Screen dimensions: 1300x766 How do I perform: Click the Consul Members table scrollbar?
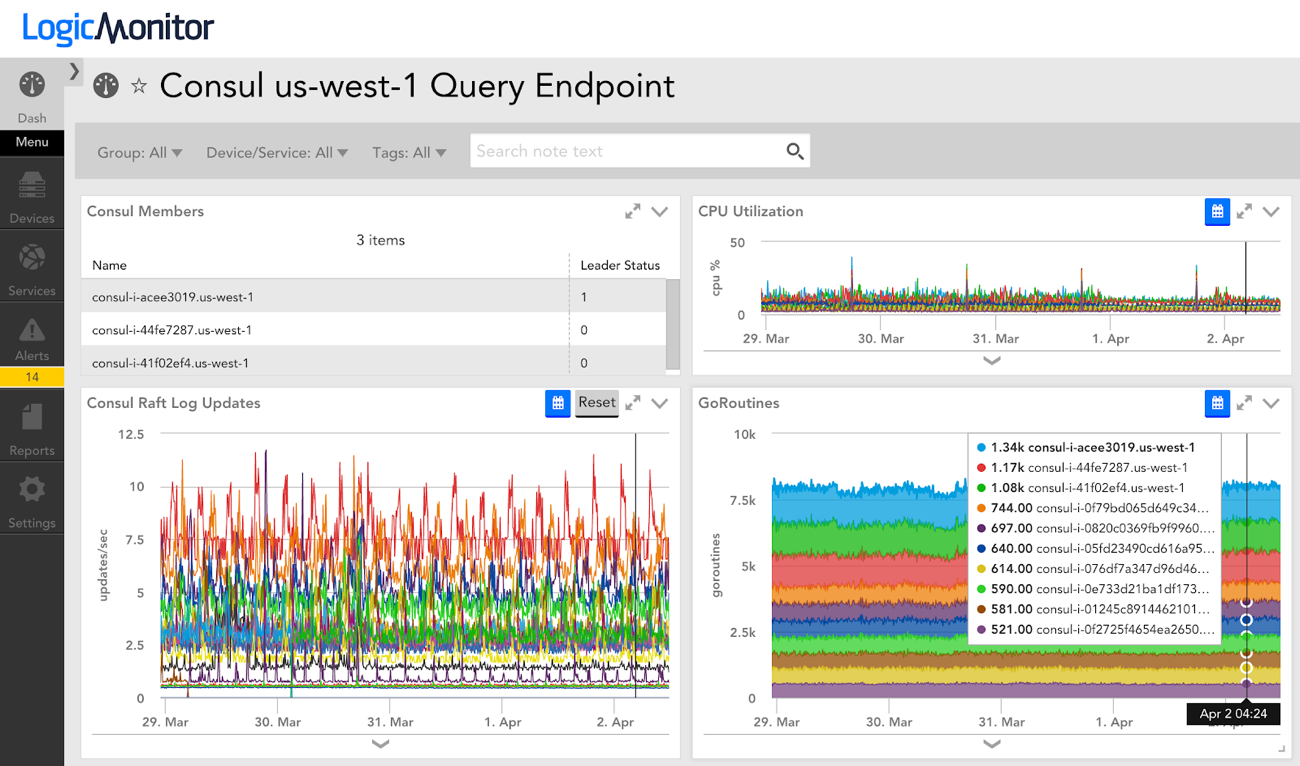[673, 323]
